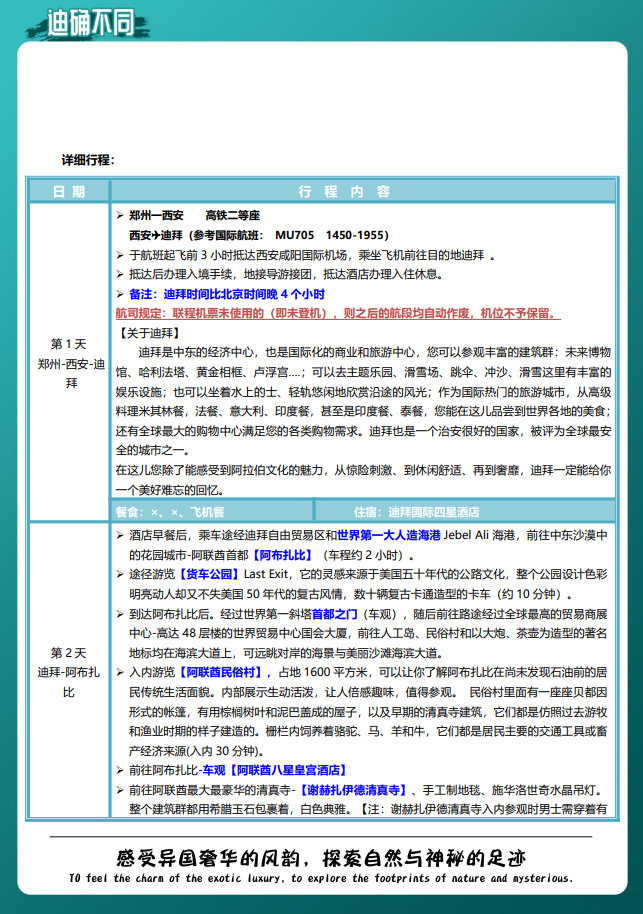Click the blue 【阿联酋八星皇宫酒店】 text
Image resolution: width=643 pixels, height=914 pixels.
tap(289, 770)
